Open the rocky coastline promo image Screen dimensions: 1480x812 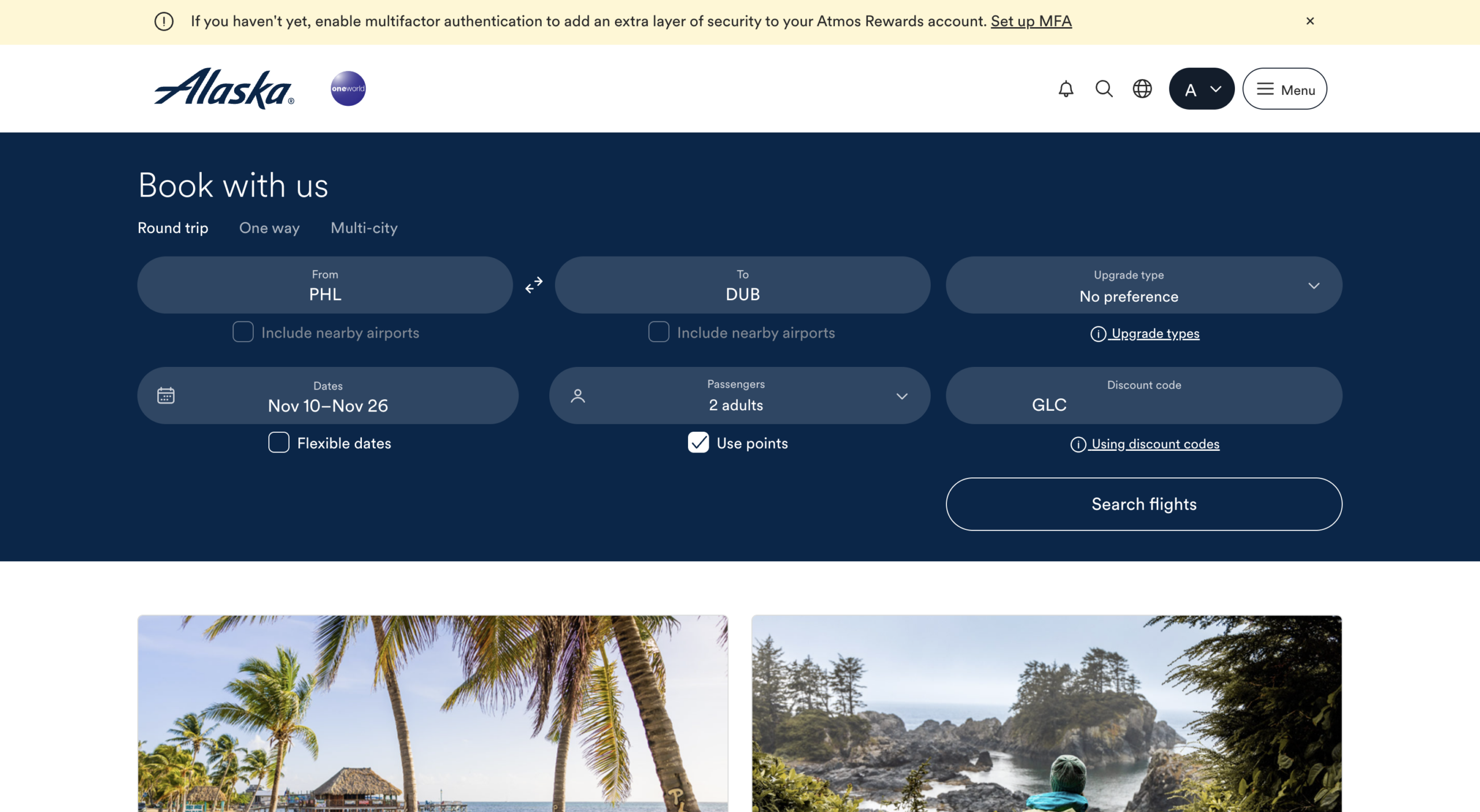click(1046, 714)
